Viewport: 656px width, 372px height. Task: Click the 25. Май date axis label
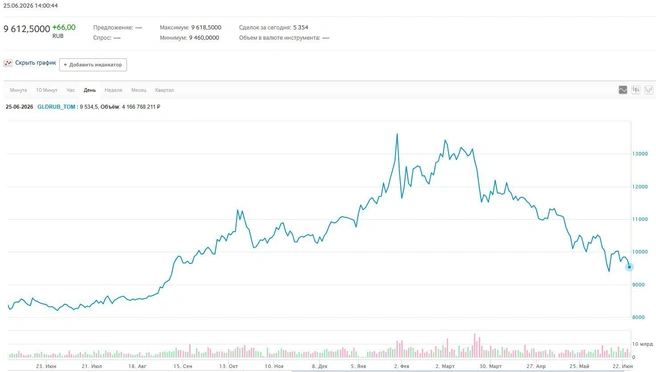tap(579, 366)
